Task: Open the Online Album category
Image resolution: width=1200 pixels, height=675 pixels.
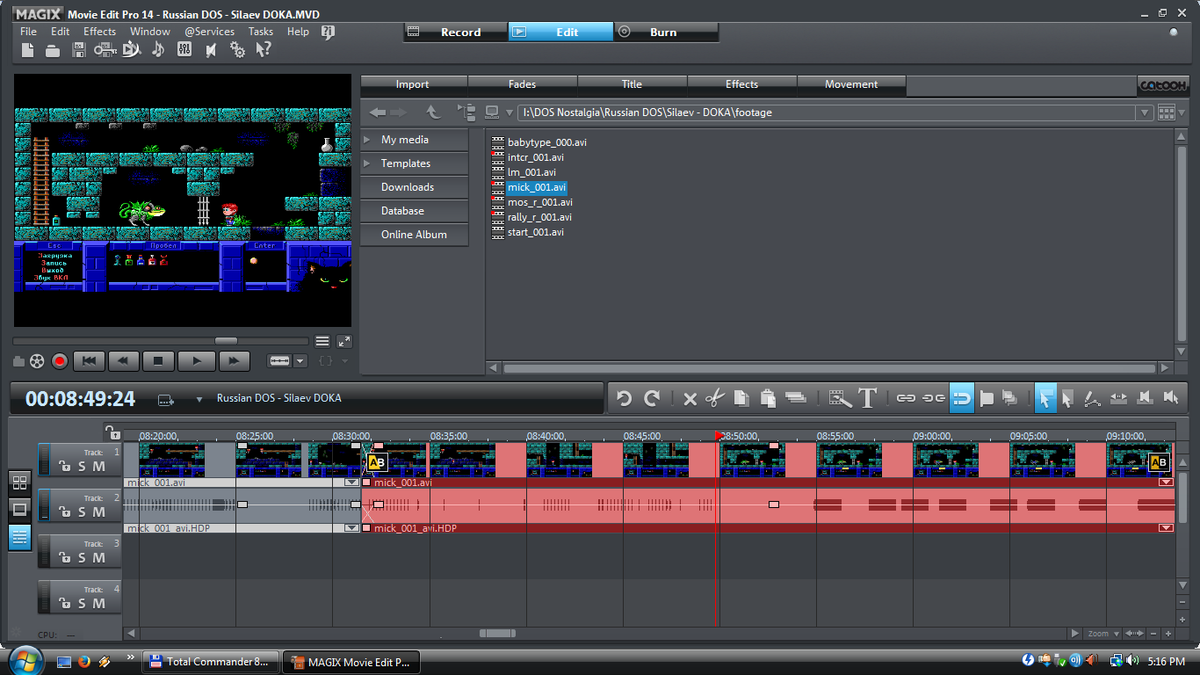Action: pyautogui.click(x=415, y=235)
